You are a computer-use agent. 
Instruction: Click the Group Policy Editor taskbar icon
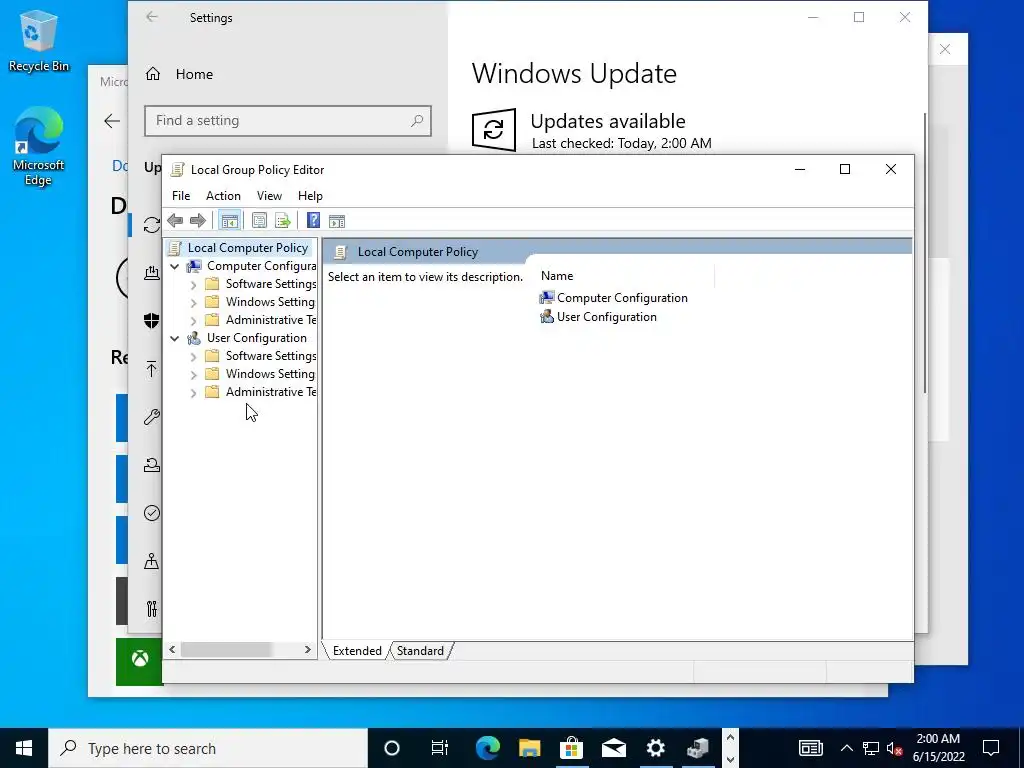tap(697, 748)
